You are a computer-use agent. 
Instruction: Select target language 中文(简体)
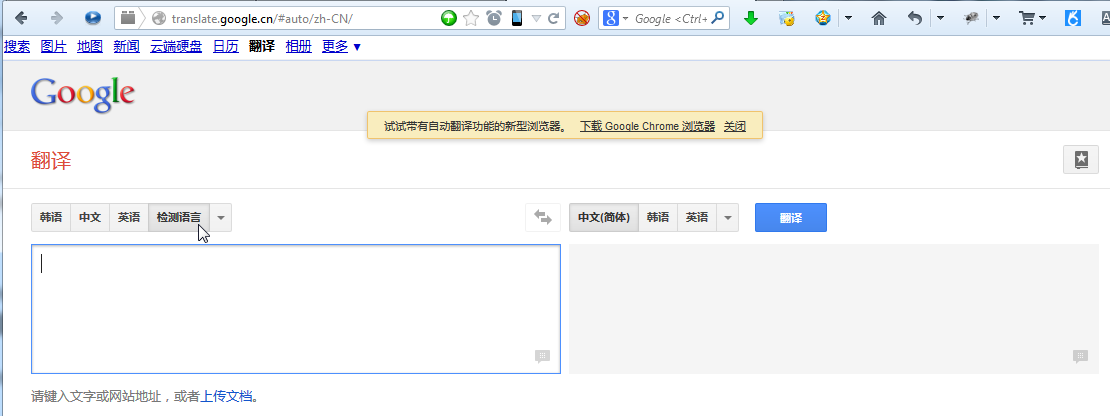coord(604,218)
